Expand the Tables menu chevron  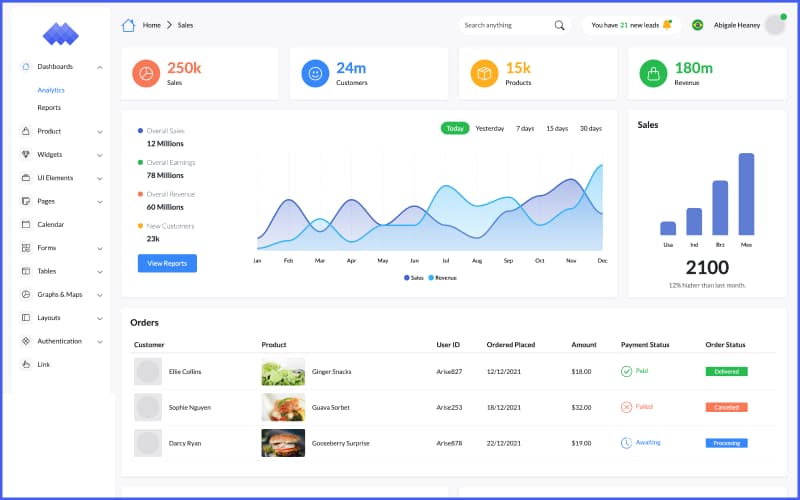(x=99, y=272)
